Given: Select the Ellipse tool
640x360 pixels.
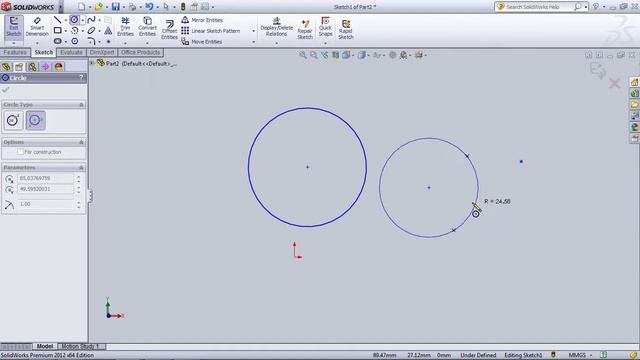Looking at the screenshot, I should pos(91,31).
